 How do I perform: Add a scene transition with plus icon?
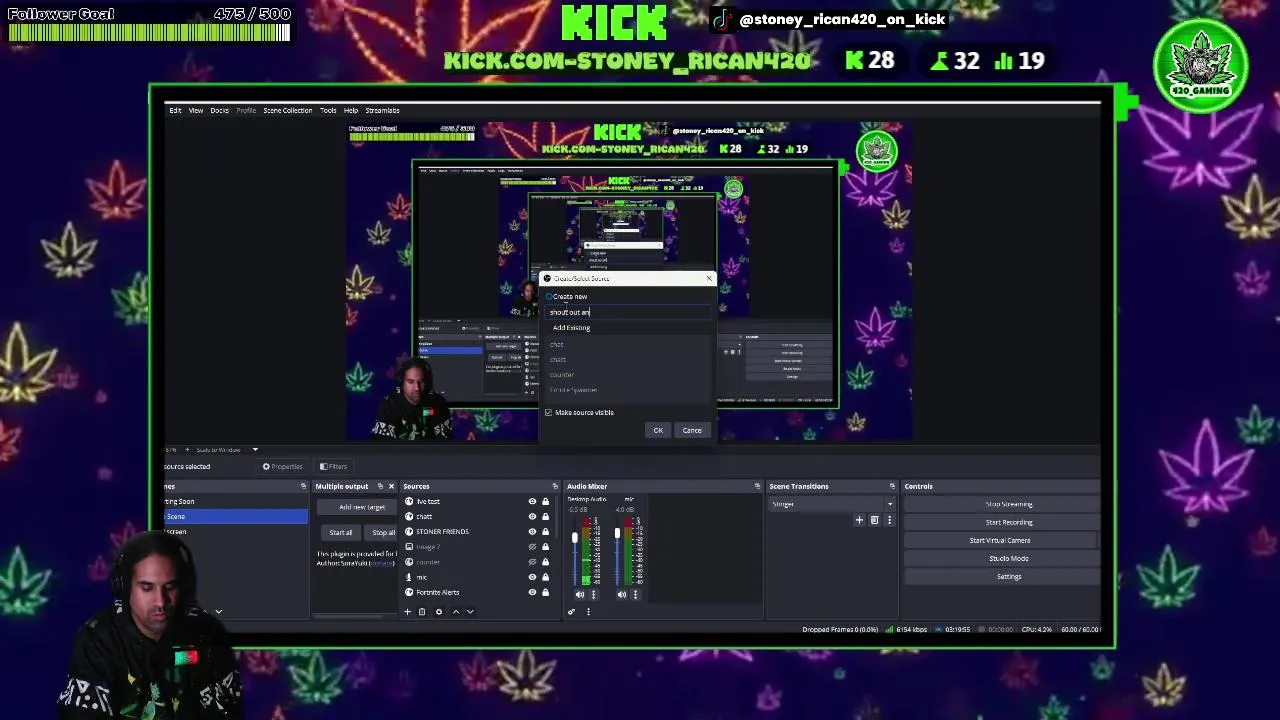pos(859,520)
